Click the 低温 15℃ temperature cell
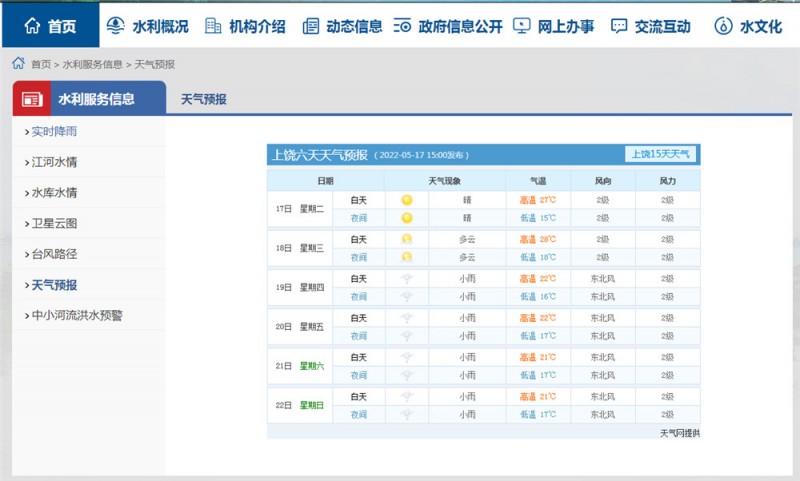Screen dimensions: 800x481 pos(538,218)
